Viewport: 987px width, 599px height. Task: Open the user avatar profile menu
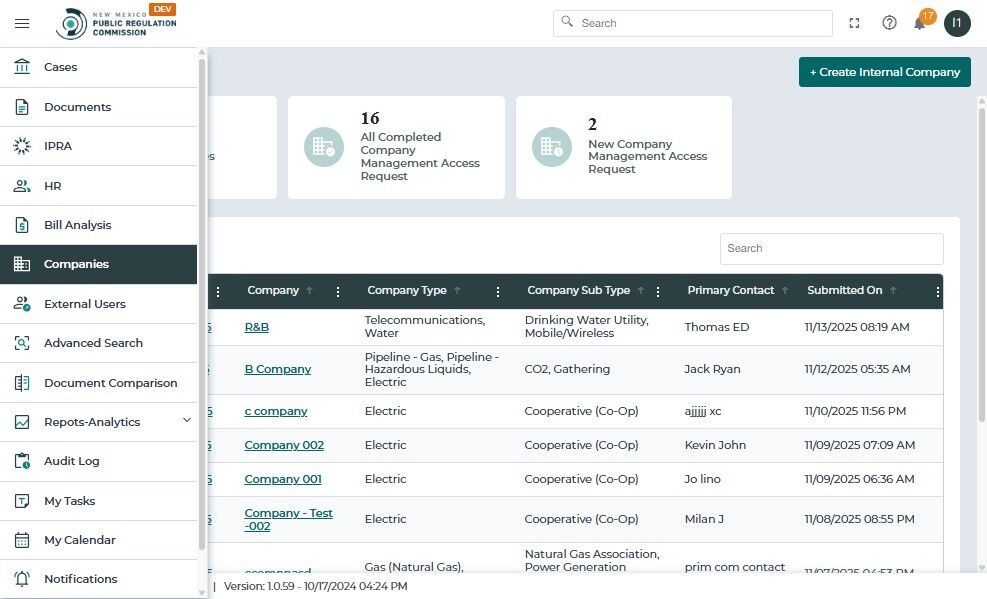click(957, 23)
